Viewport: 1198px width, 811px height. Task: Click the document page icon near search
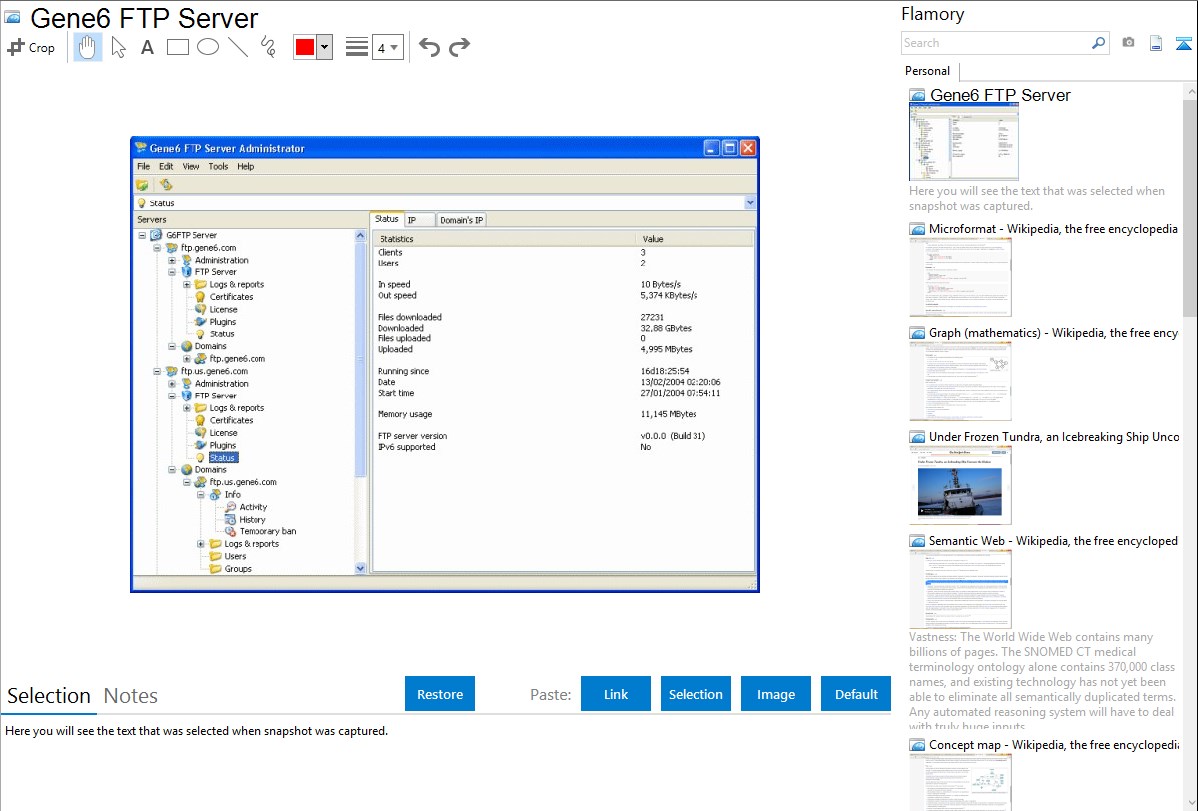coord(1156,43)
